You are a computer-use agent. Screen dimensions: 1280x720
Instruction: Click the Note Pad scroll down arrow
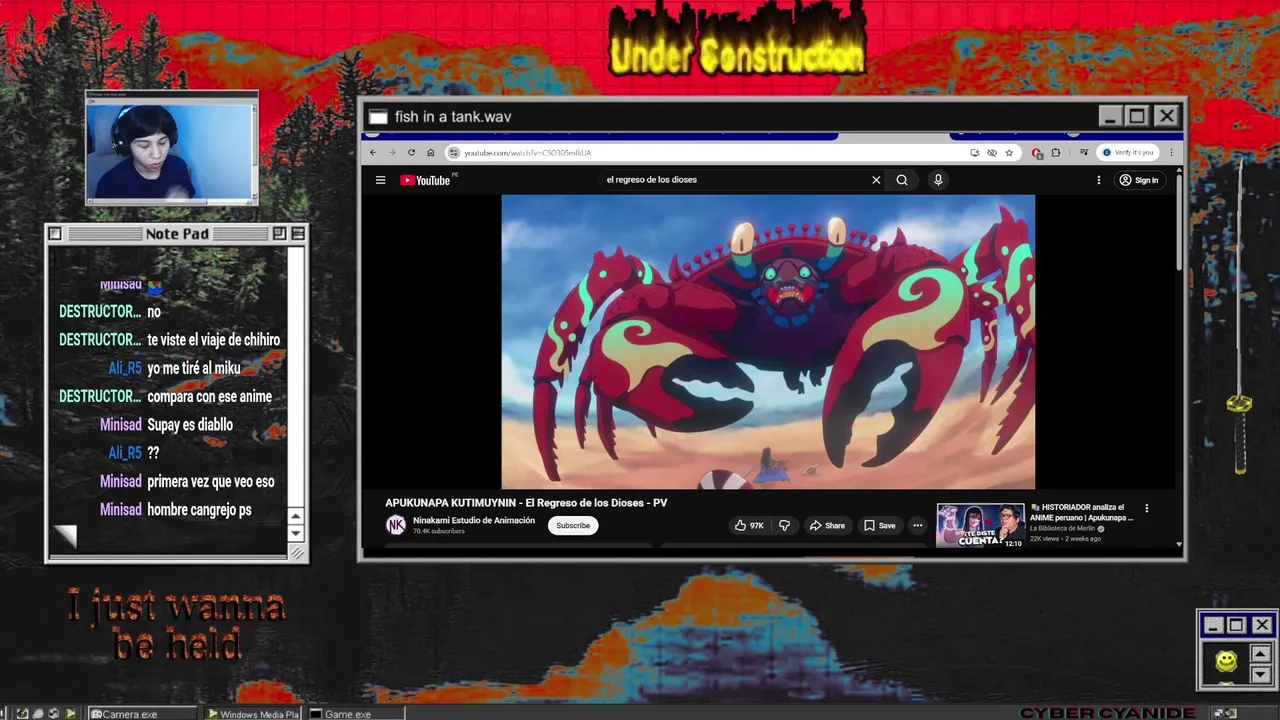[295, 533]
